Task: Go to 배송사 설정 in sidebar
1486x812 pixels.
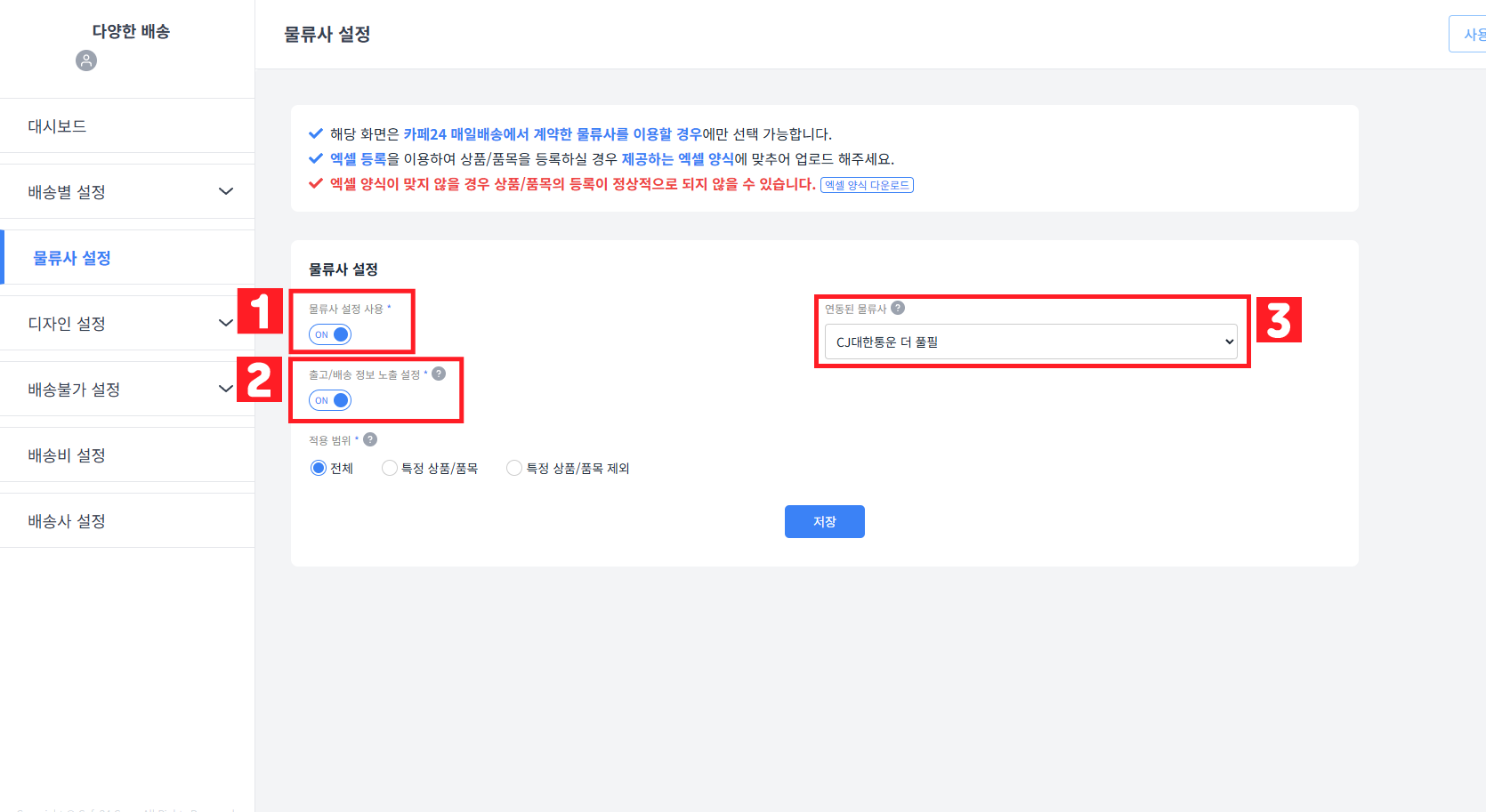Action: pos(127,519)
